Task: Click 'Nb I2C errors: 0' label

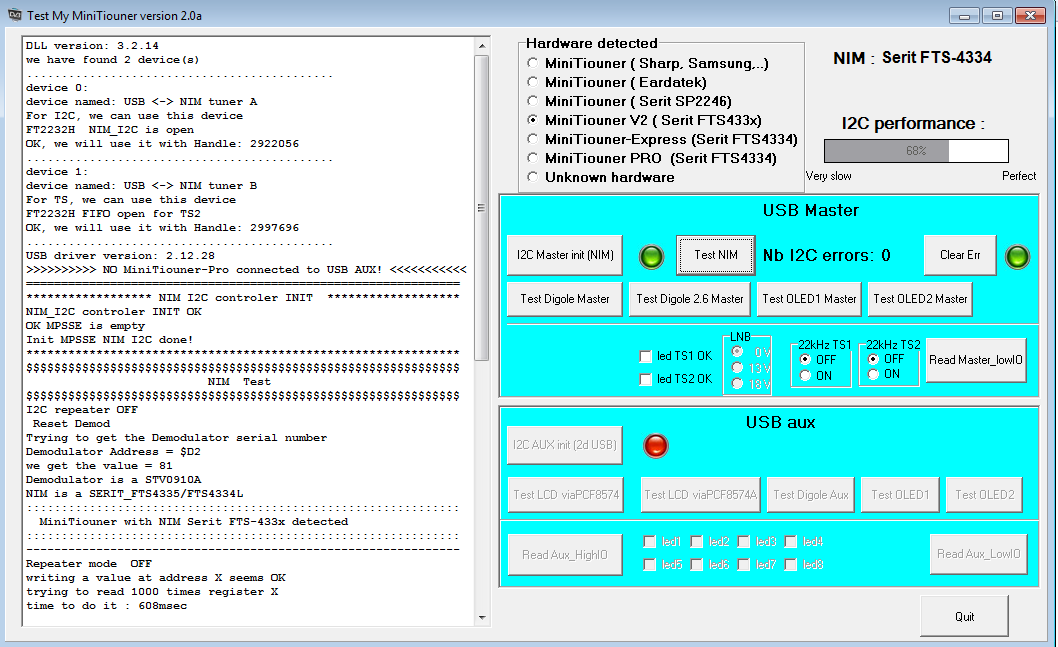Action: 827,256
